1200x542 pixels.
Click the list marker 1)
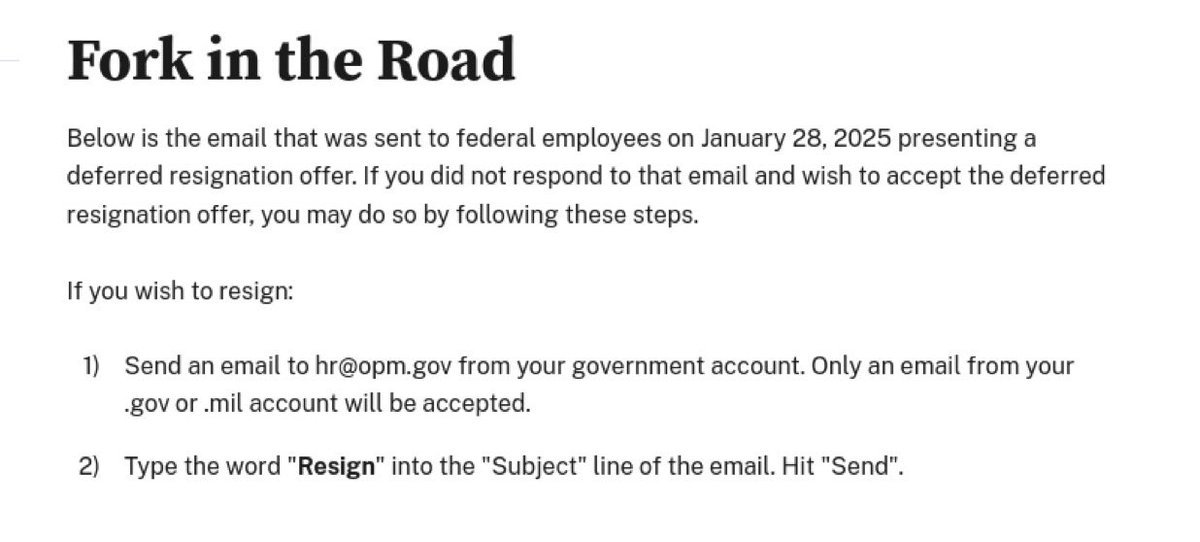click(91, 366)
